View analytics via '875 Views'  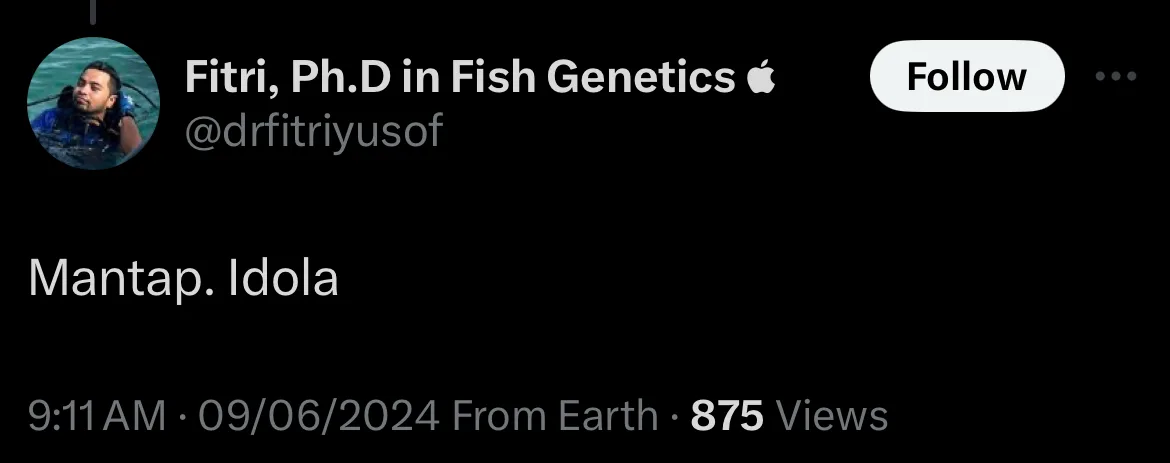click(x=789, y=416)
